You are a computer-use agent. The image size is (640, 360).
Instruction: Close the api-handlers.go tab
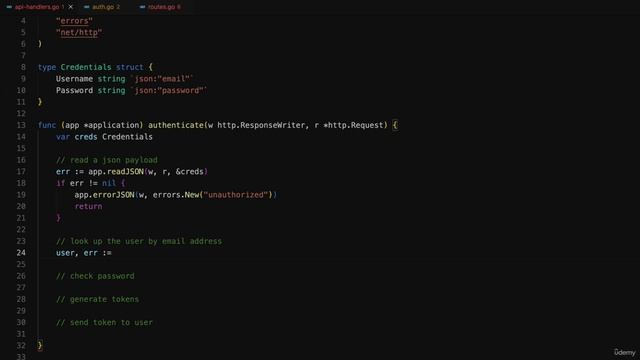click(x=71, y=7)
